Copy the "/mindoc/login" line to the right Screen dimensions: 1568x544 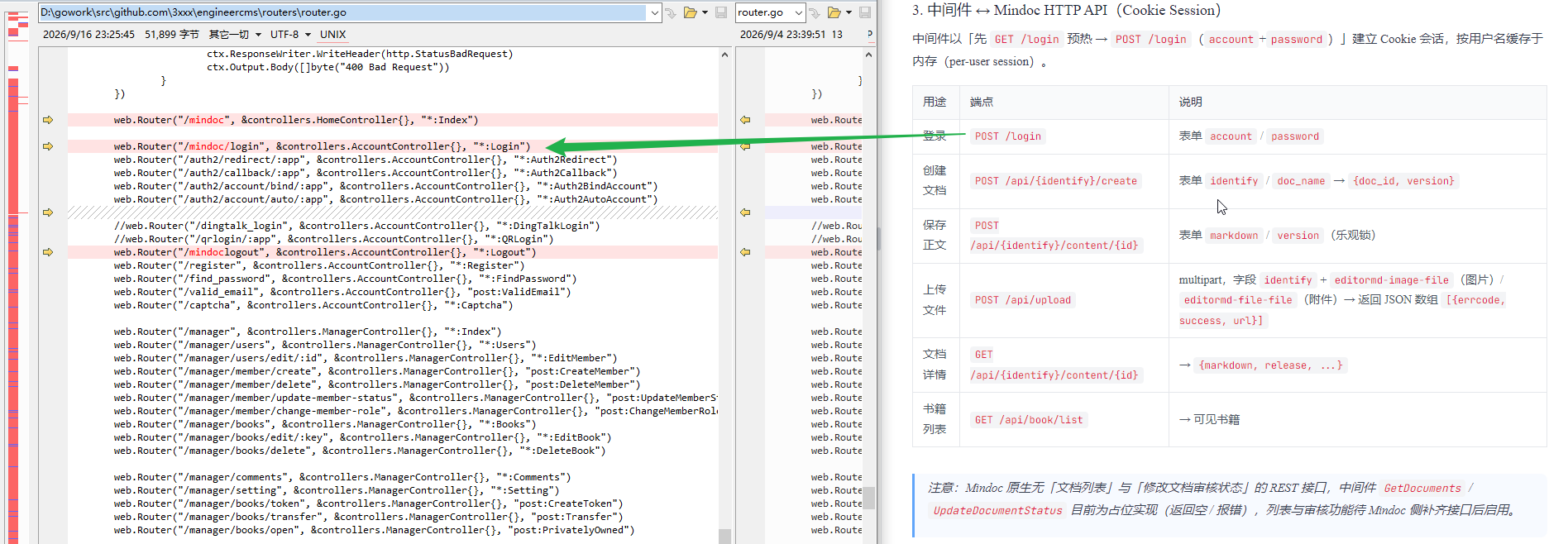pos(48,146)
